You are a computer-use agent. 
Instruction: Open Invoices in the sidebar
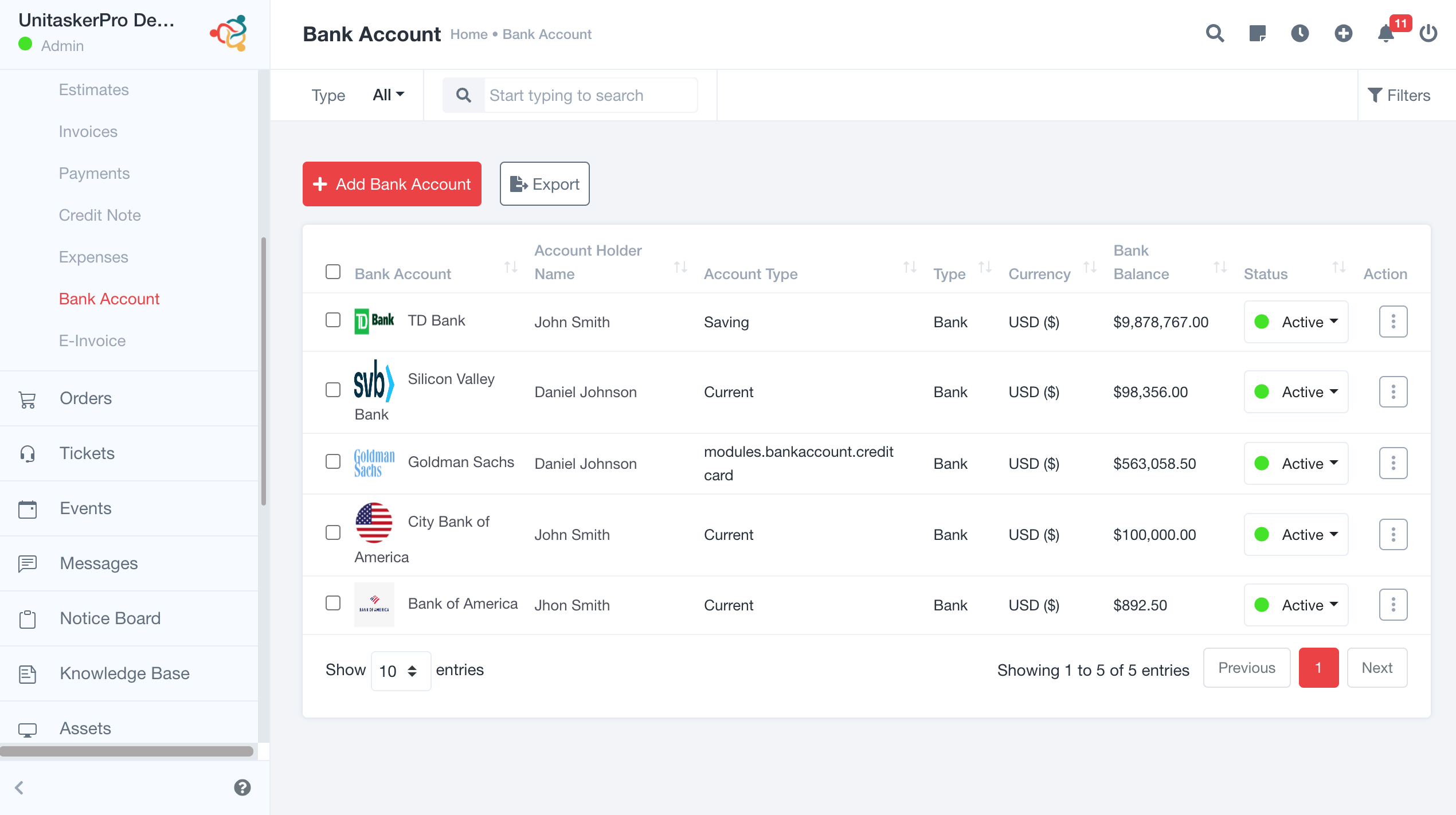click(x=88, y=131)
